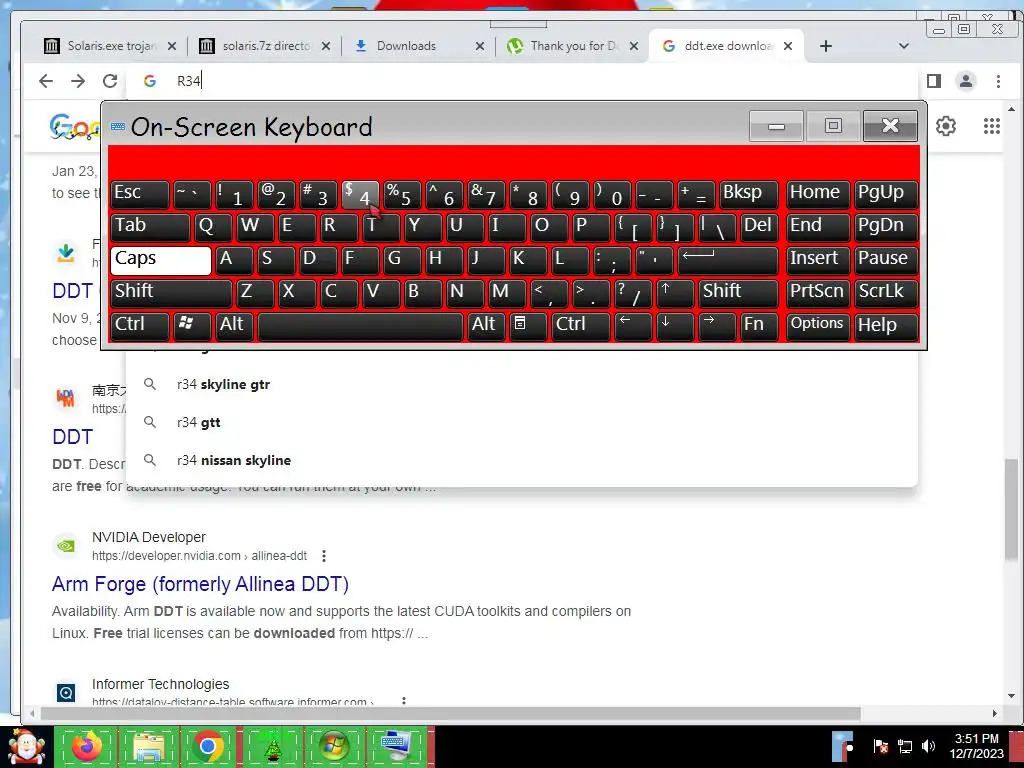Click the browser forward arrow

click(78, 81)
